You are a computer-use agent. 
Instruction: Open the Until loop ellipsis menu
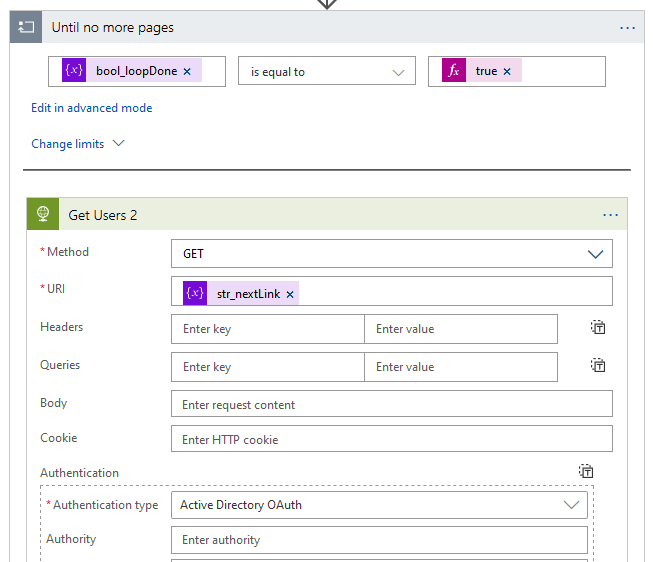point(627,28)
